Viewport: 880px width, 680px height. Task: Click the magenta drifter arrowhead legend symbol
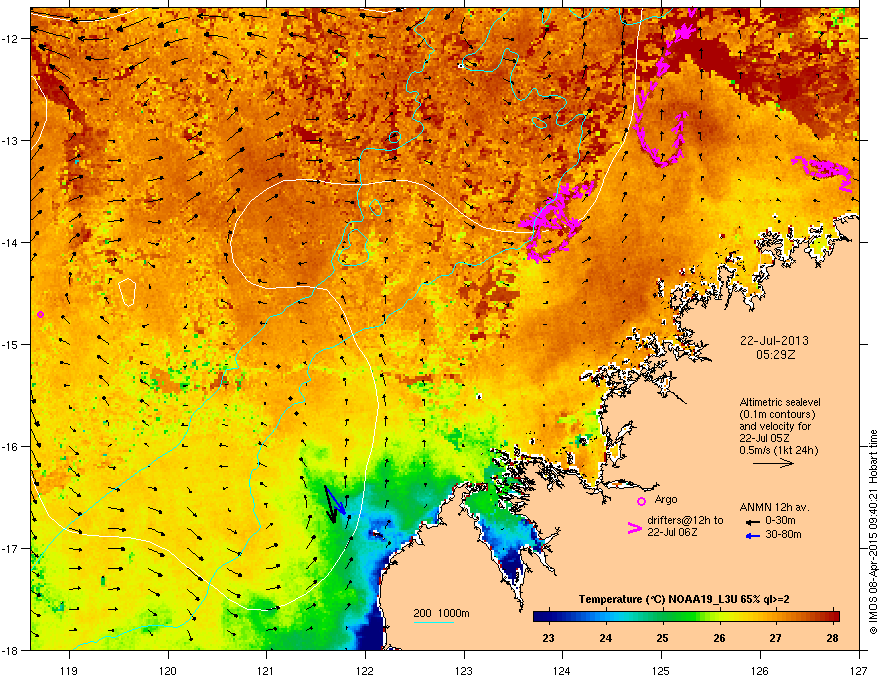(634, 527)
